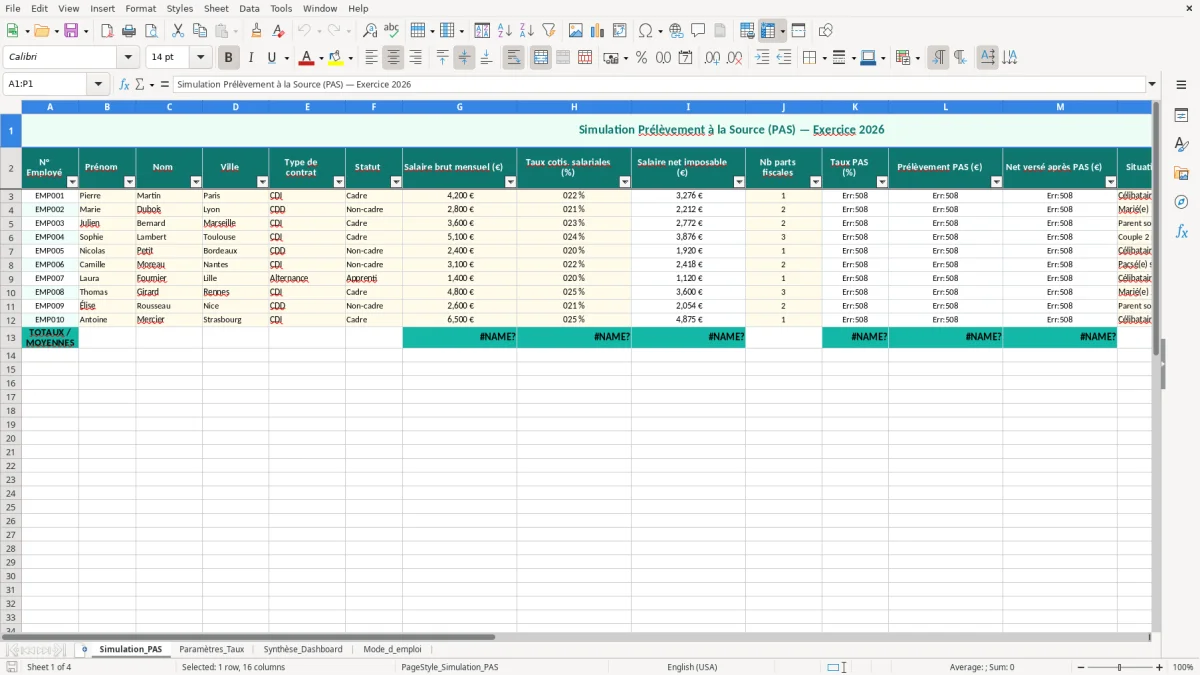1200x675 pixels.
Task: Export directly as PDF
Action: [x=107, y=31]
